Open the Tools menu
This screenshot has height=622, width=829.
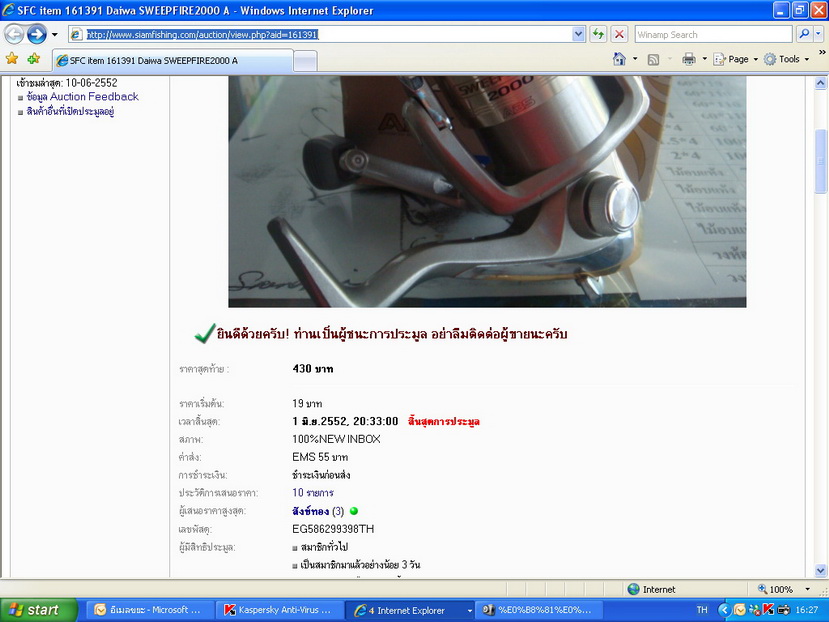click(x=787, y=59)
